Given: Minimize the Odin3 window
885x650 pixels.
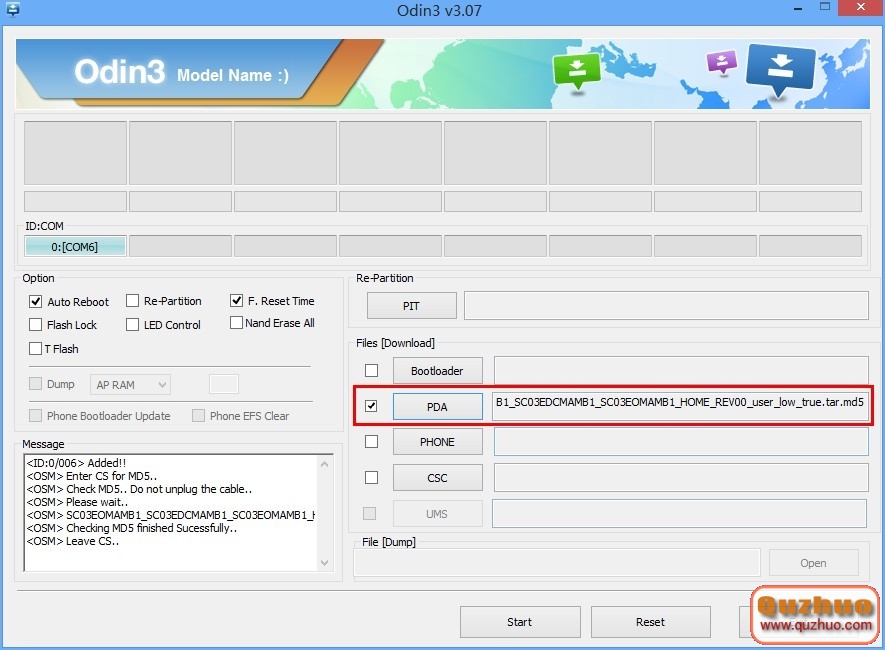Looking at the screenshot, I should [798, 8].
